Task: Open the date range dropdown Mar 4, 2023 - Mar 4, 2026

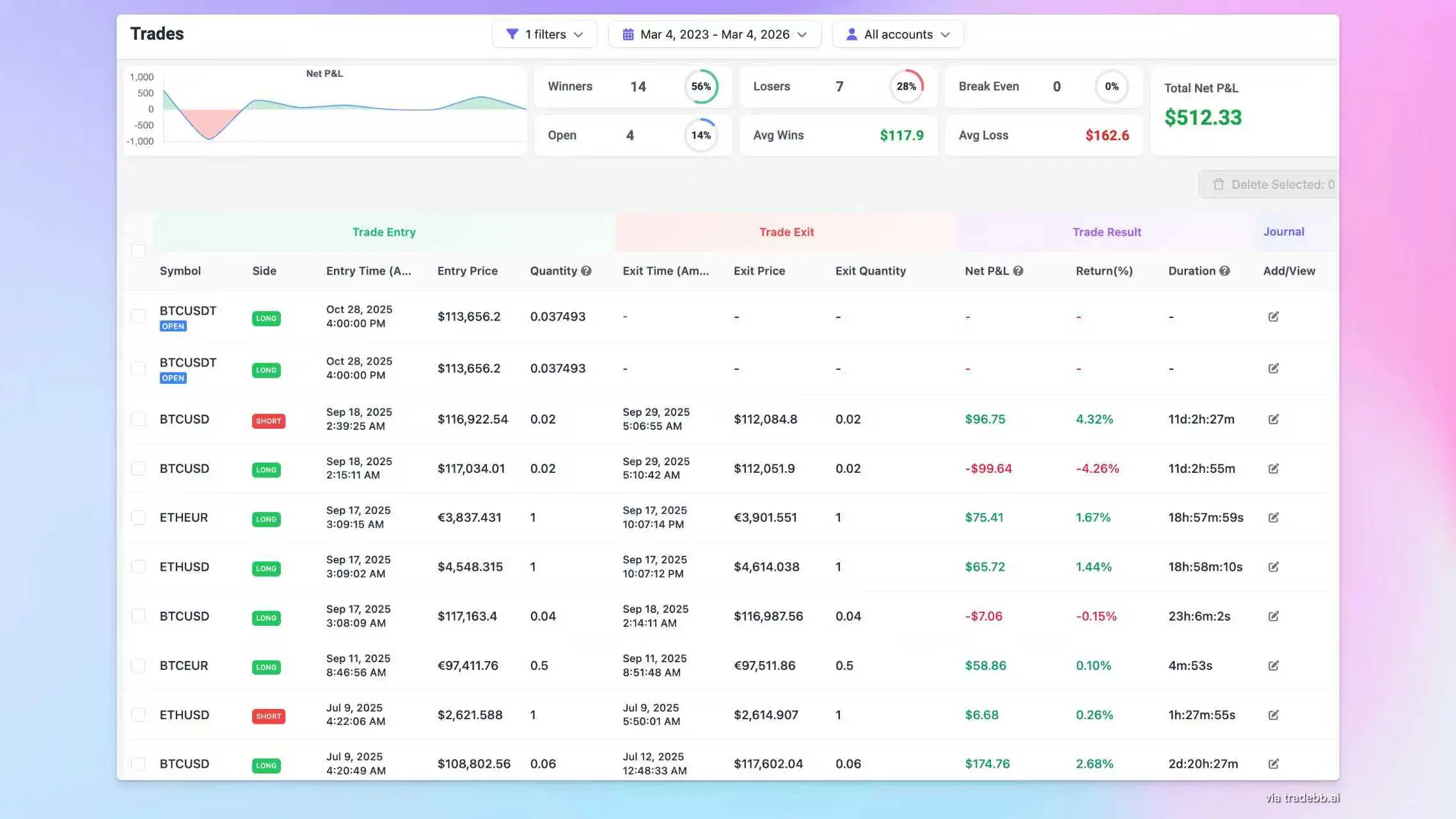Action: (x=715, y=34)
